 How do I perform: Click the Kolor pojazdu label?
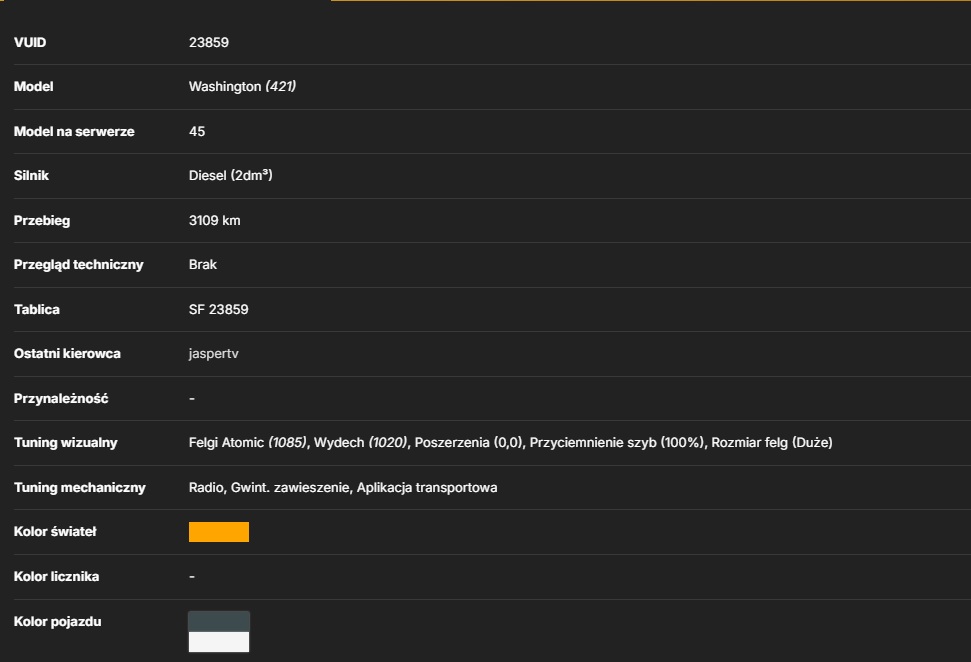coord(57,621)
